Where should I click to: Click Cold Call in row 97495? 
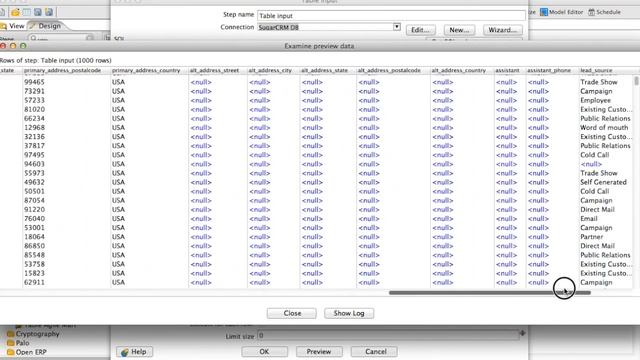[x=595, y=155]
